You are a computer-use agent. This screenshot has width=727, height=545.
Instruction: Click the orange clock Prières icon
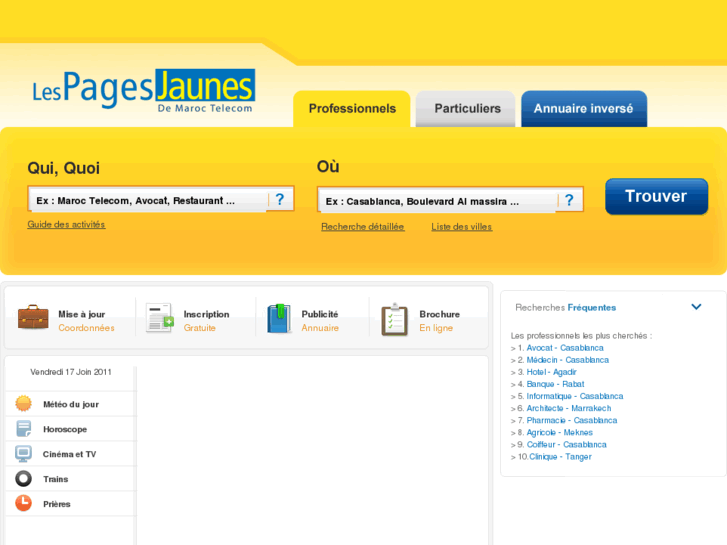coord(23,503)
